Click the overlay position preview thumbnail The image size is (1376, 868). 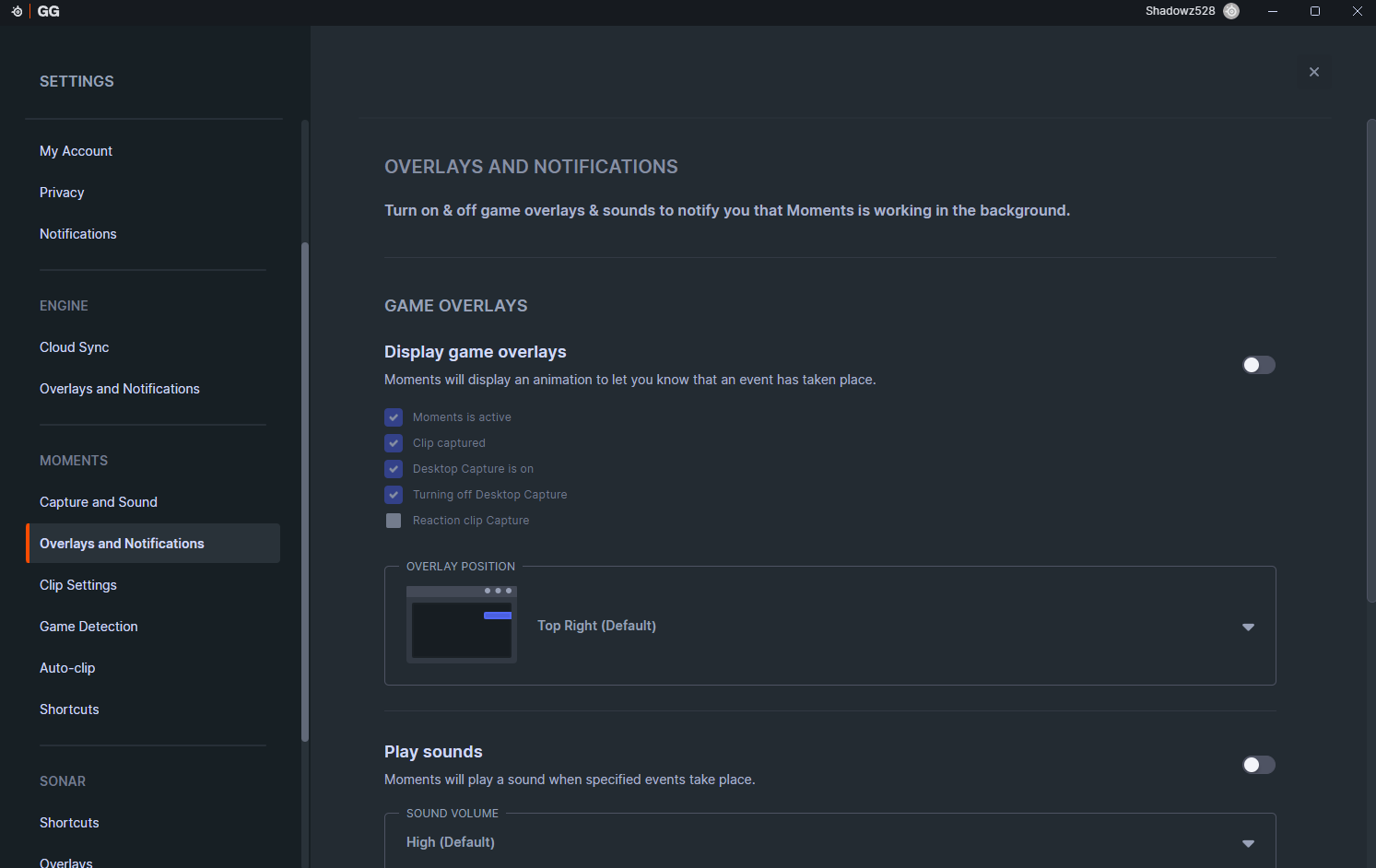point(462,625)
